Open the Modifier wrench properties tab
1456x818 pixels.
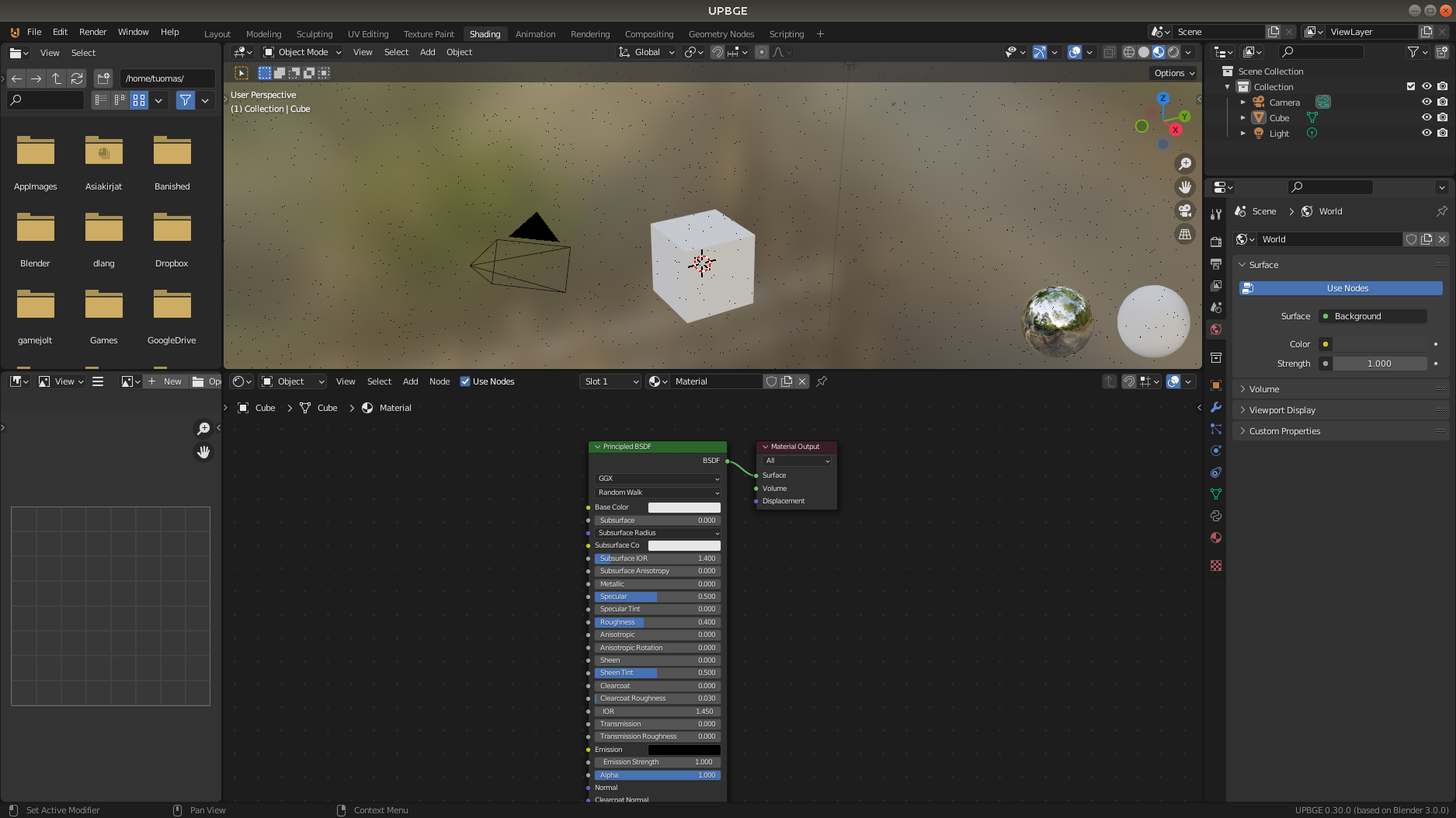[1216, 407]
